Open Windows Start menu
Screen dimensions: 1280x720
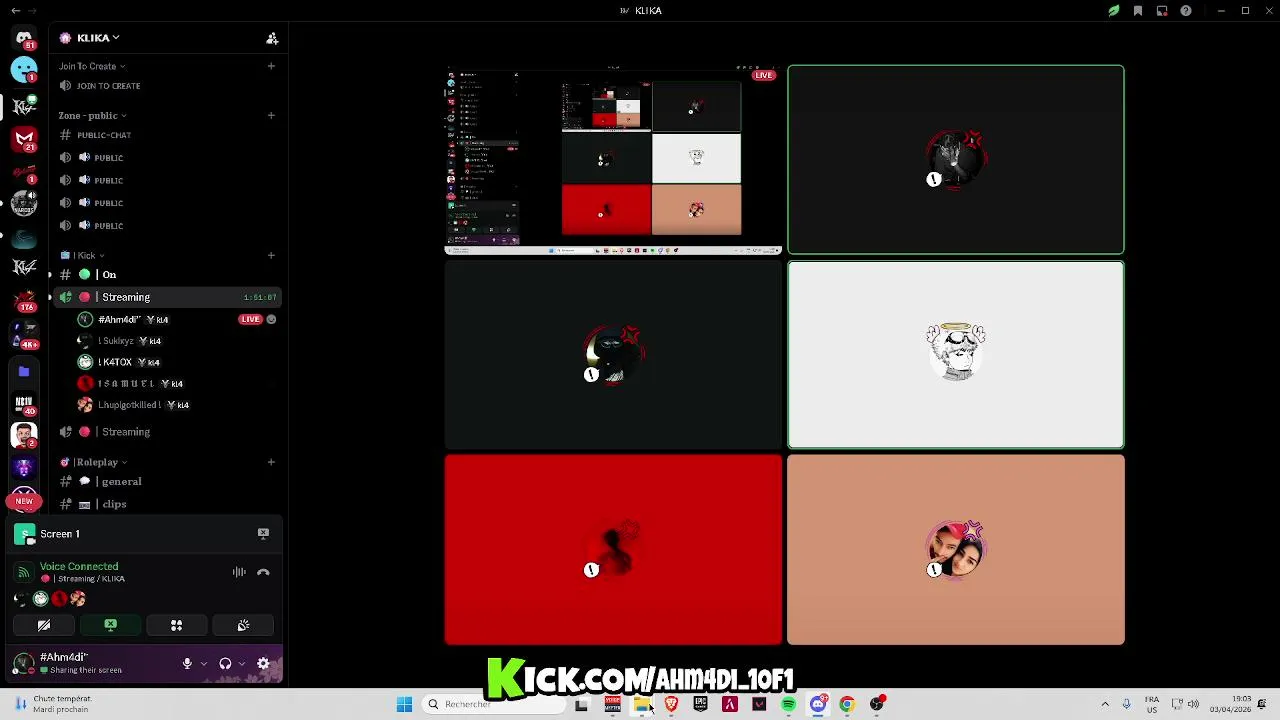click(404, 705)
